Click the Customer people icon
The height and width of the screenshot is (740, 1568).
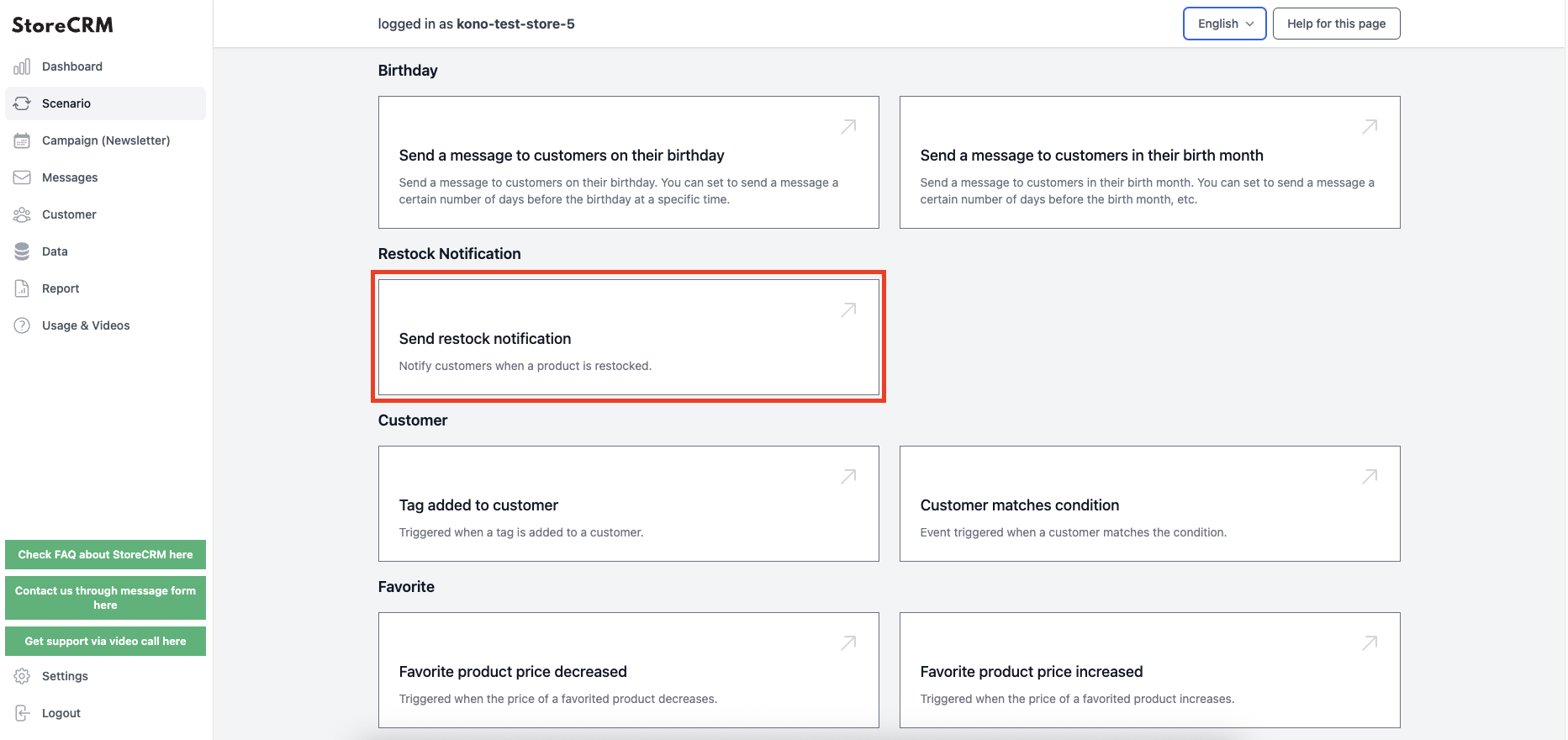click(22, 214)
